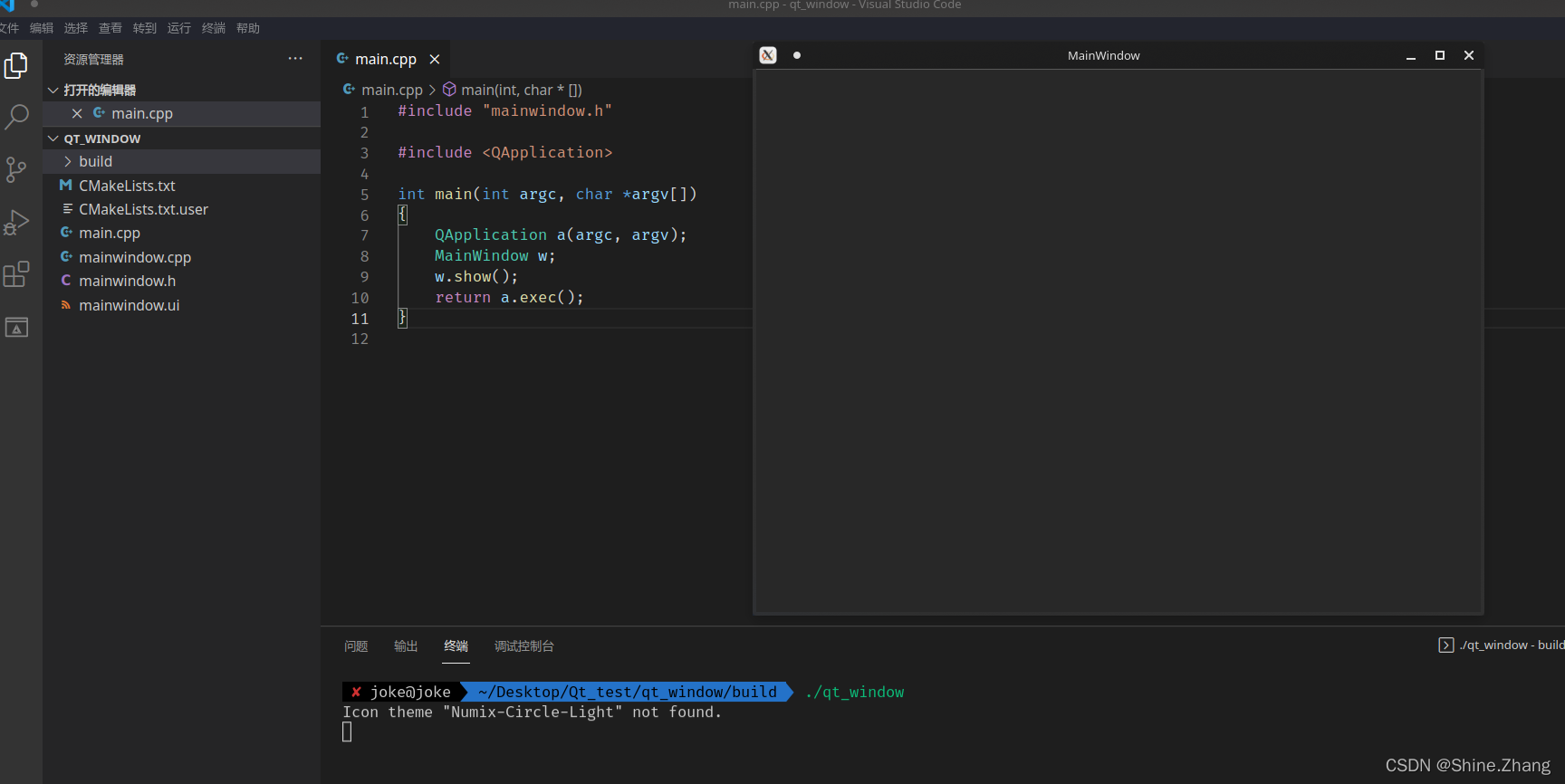Close the main.cpp editor tab
Screen dimensions: 1565x784
pos(435,60)
